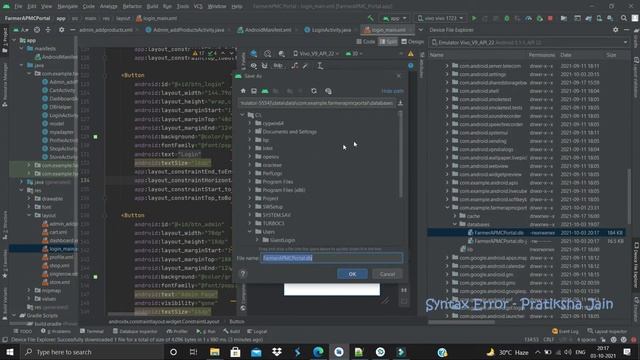This screenshot has height=360, width=640.
Task: Collapse all in Project panel
Action: [x=48, y=30]
